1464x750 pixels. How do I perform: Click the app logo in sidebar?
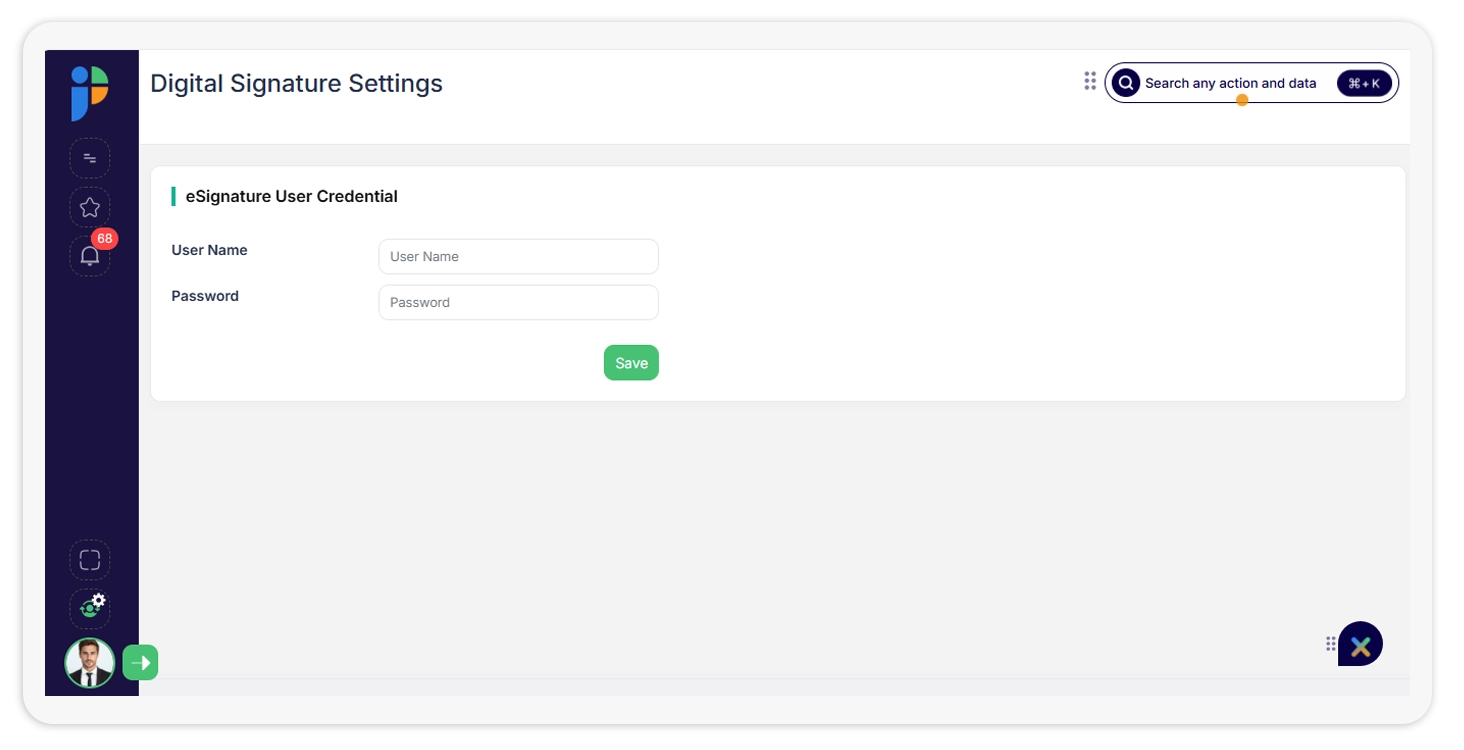(x=90, y=93)
